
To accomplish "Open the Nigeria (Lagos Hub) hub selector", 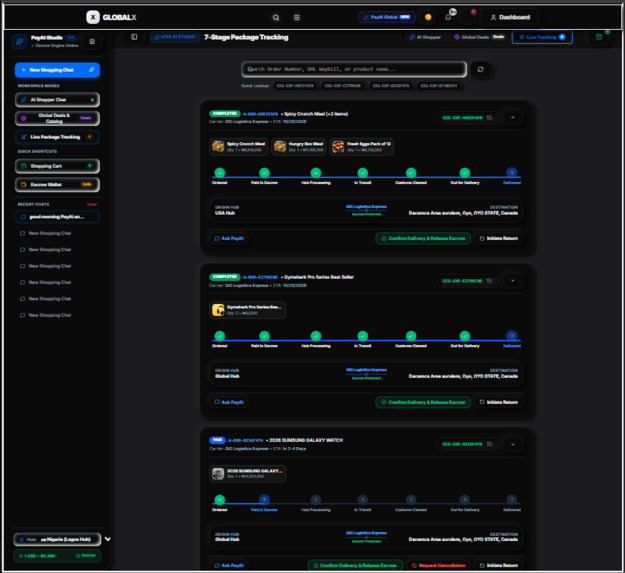I will [x=57, y=540].
